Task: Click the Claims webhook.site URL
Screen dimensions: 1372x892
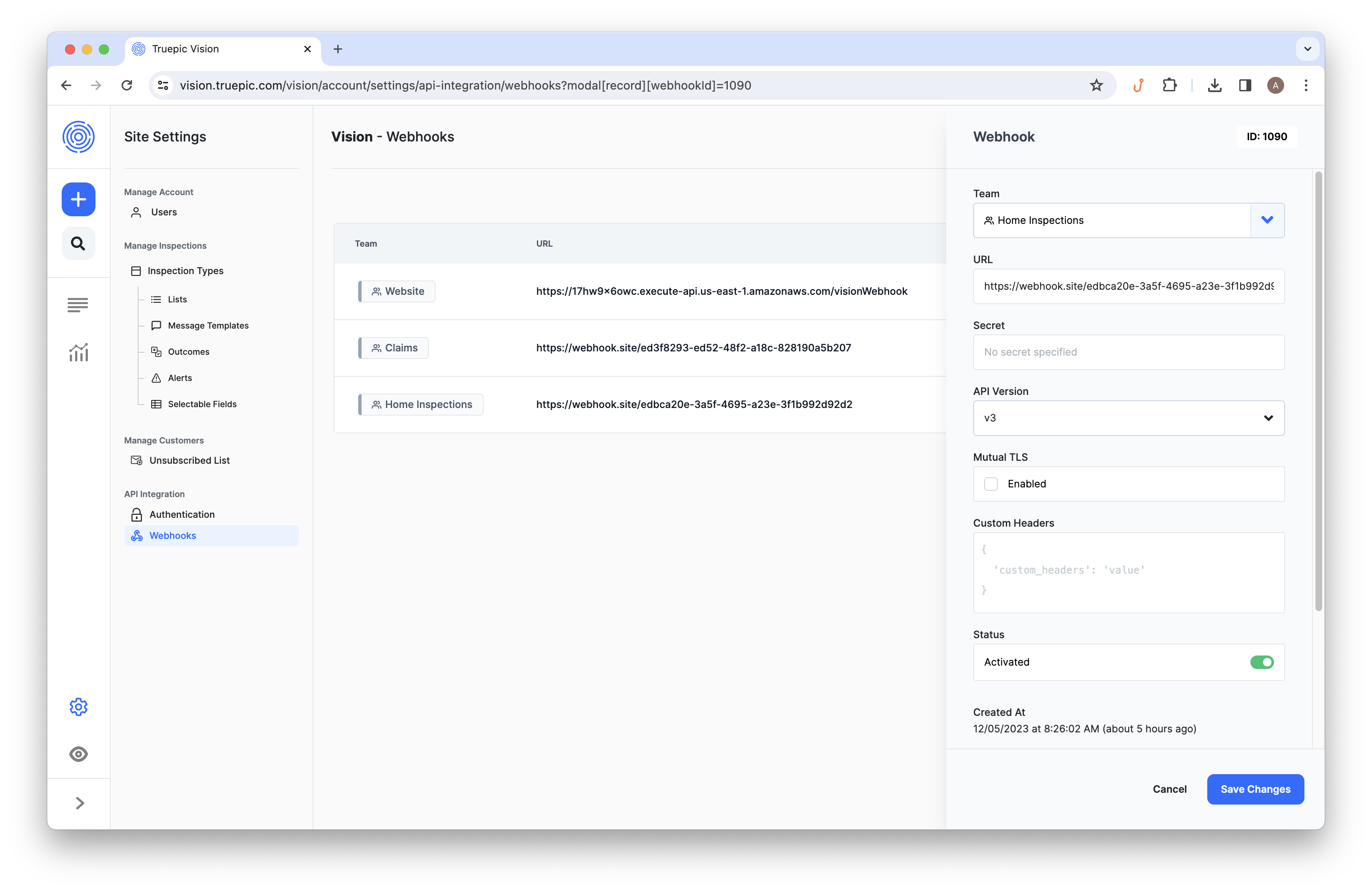Action: tap(694, 348)
